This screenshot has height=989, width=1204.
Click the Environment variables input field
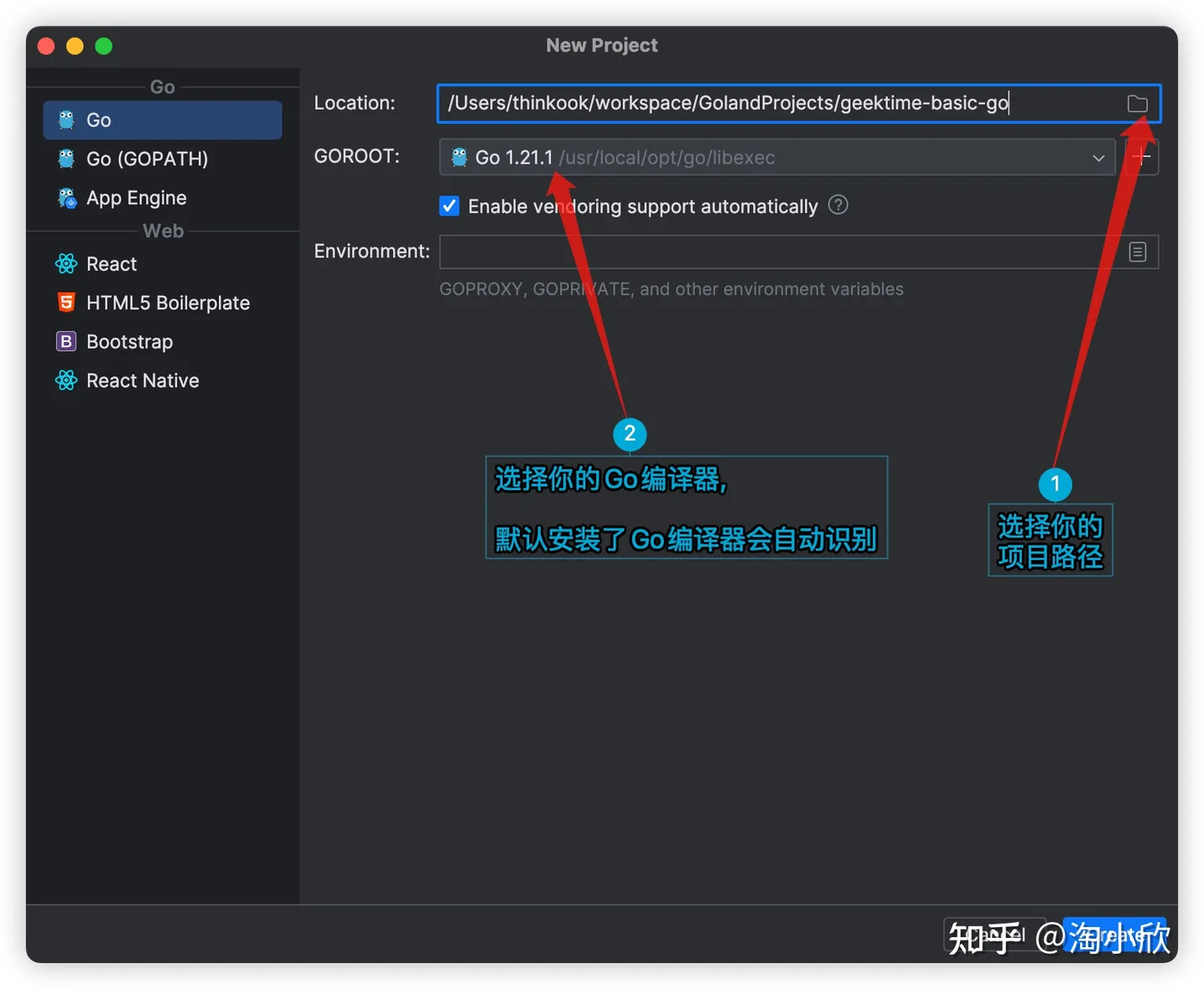(778, 252)
